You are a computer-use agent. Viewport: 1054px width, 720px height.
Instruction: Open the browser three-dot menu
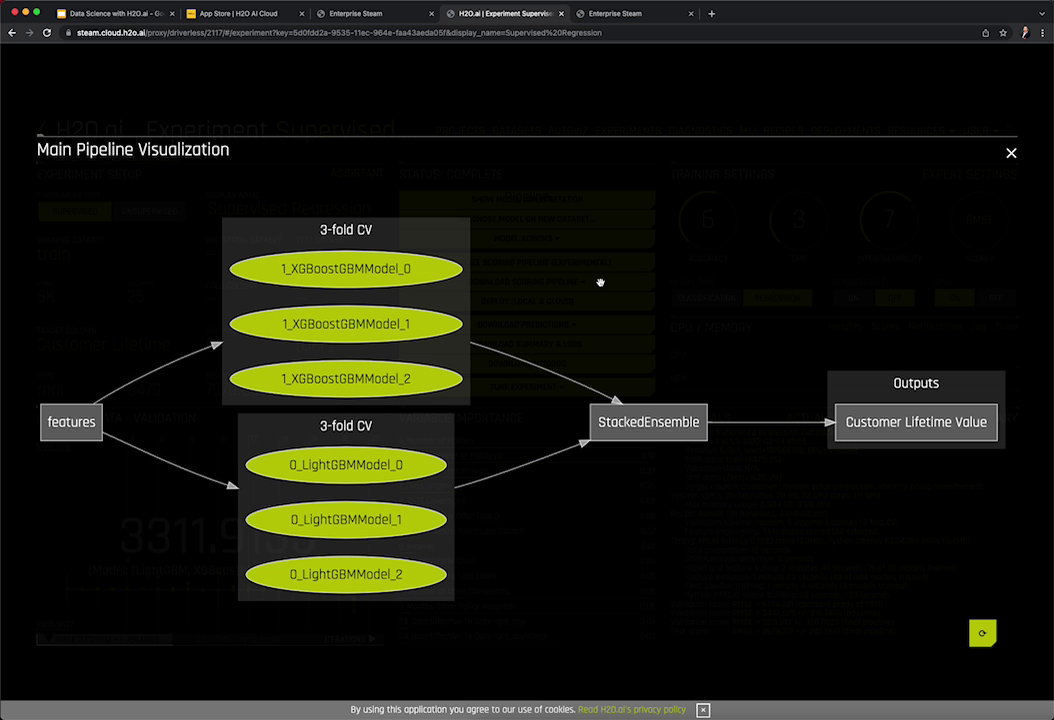click(x=1042, y=33)
